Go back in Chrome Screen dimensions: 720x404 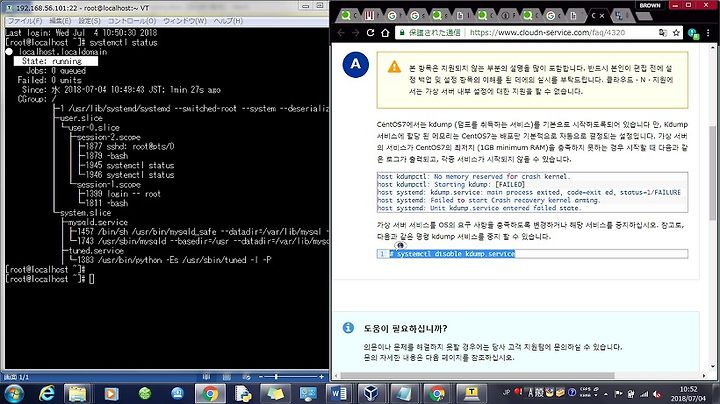click(341, 33)
